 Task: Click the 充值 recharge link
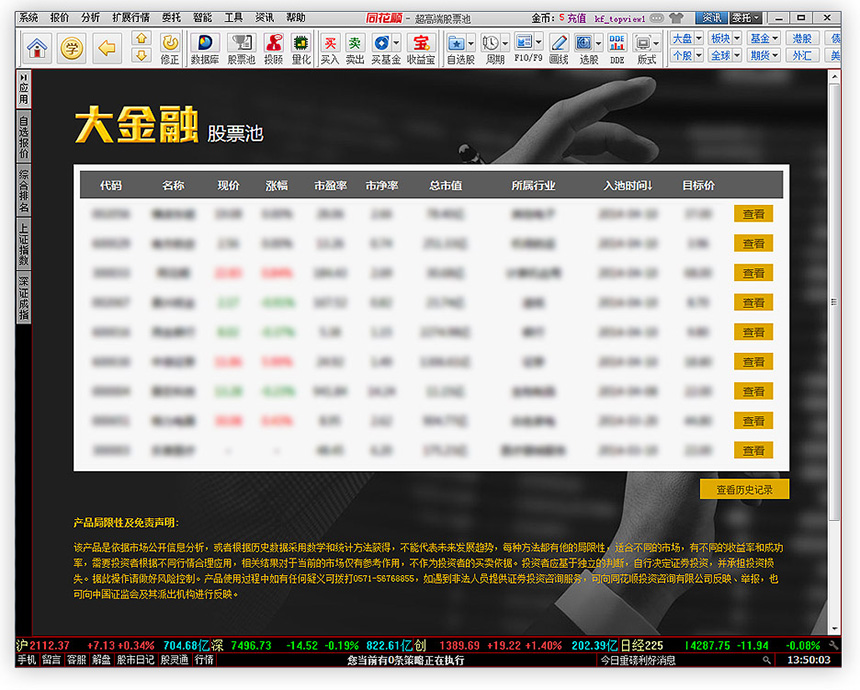point(576,18)
